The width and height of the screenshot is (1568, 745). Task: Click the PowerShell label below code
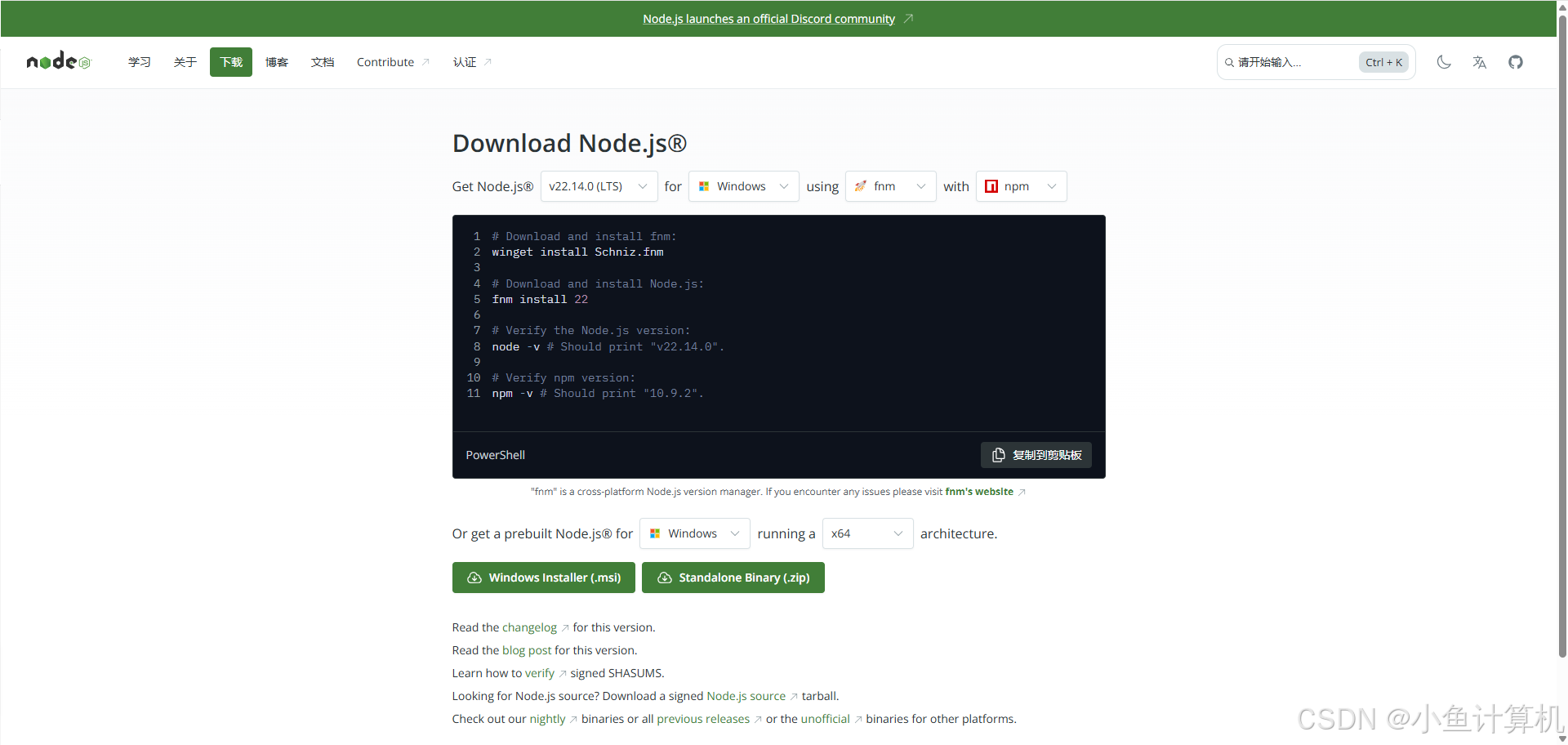(x=495, y=455)
